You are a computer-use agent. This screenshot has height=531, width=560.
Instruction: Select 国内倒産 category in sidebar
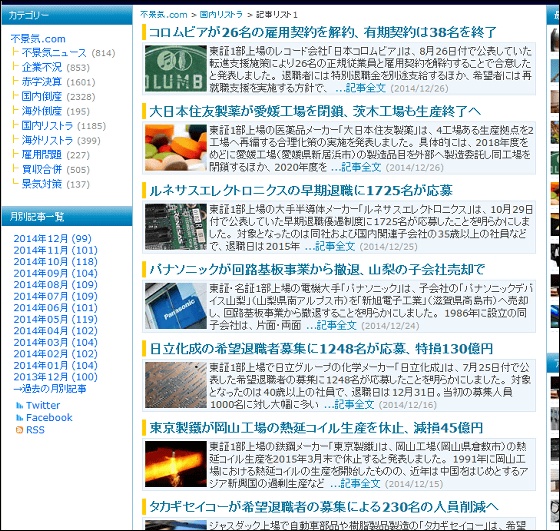point(41,96)
